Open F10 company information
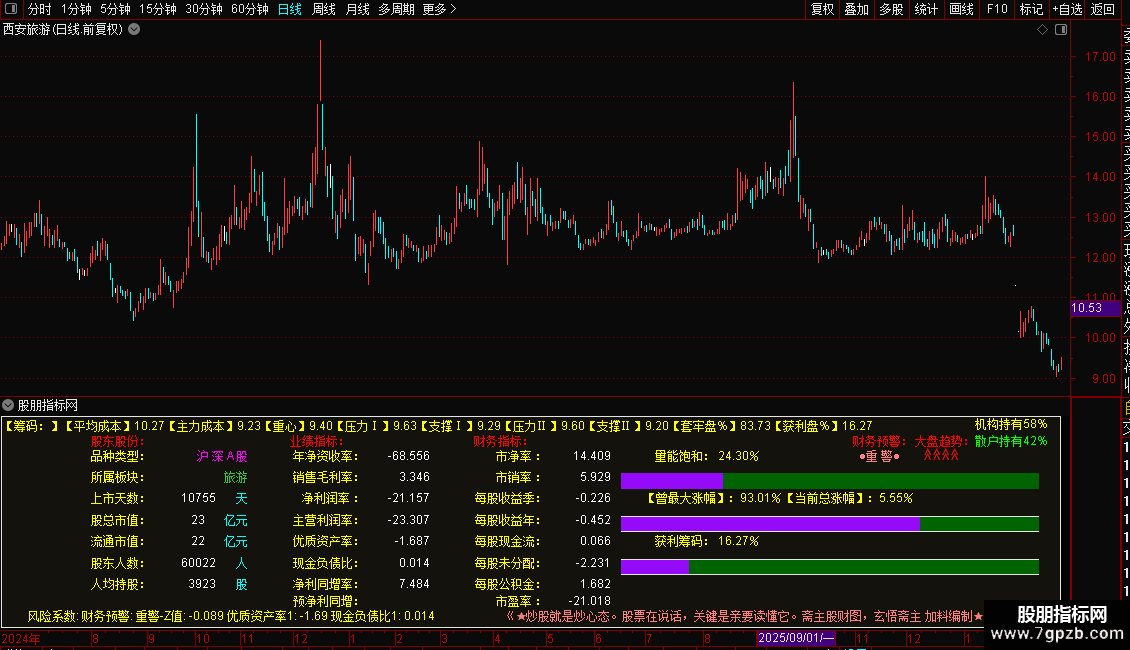Screen dimensions: 1130x650 (997, 9)
